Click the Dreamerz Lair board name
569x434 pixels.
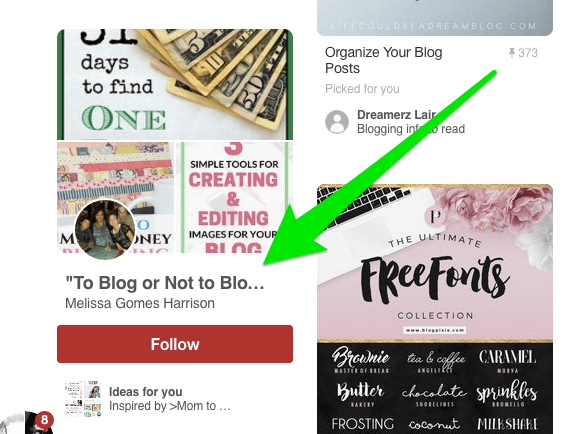click(397, 115)
